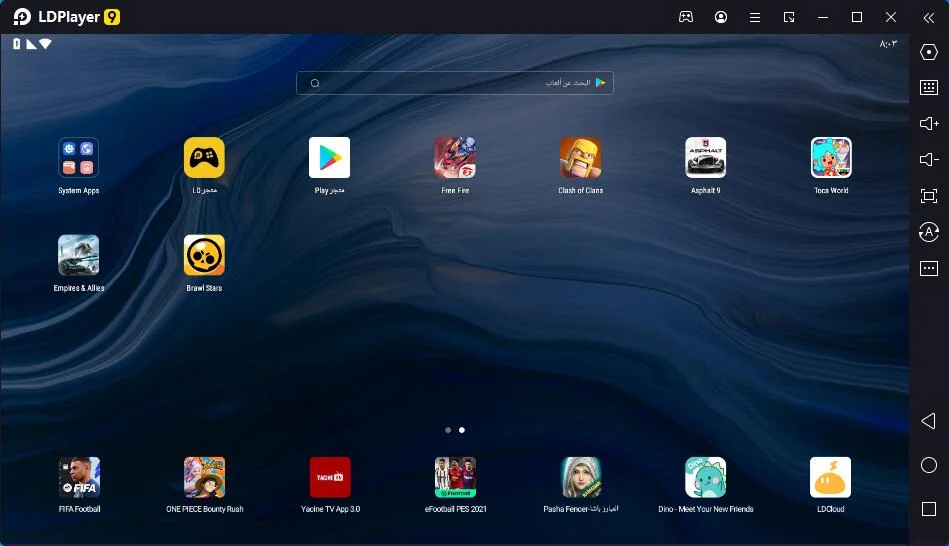Decrease volume with the speaker minus icon
This screenshot has width=949, height=546.
(x=929, y=159)
